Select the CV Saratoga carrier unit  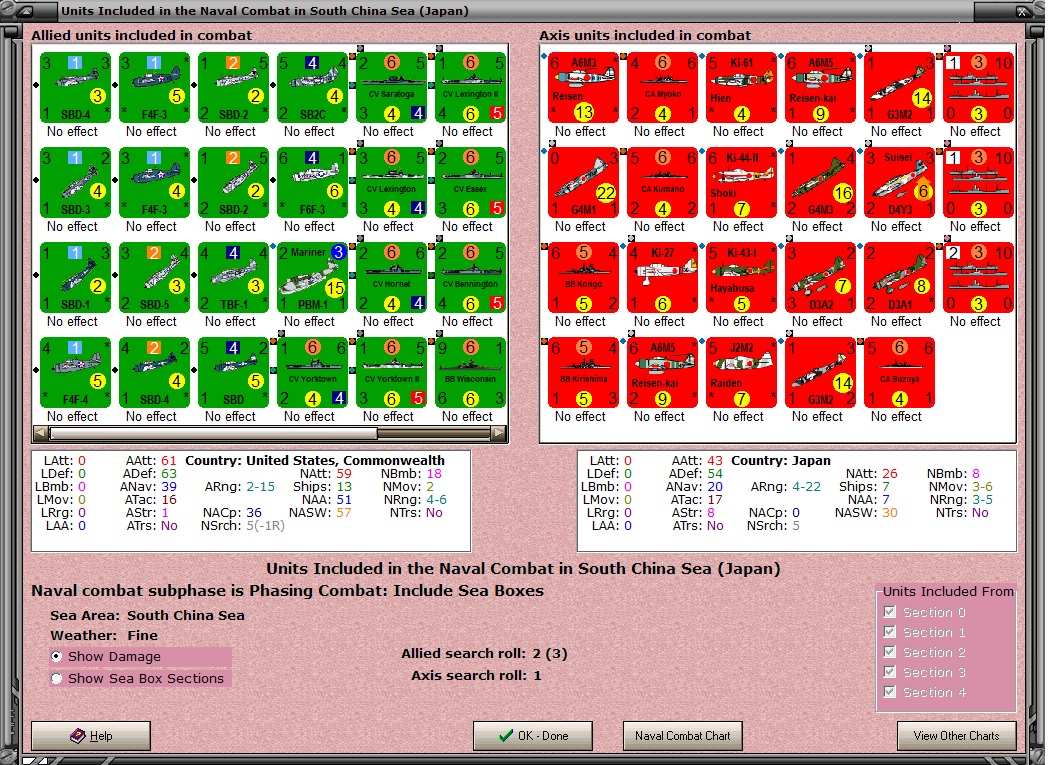391,88
